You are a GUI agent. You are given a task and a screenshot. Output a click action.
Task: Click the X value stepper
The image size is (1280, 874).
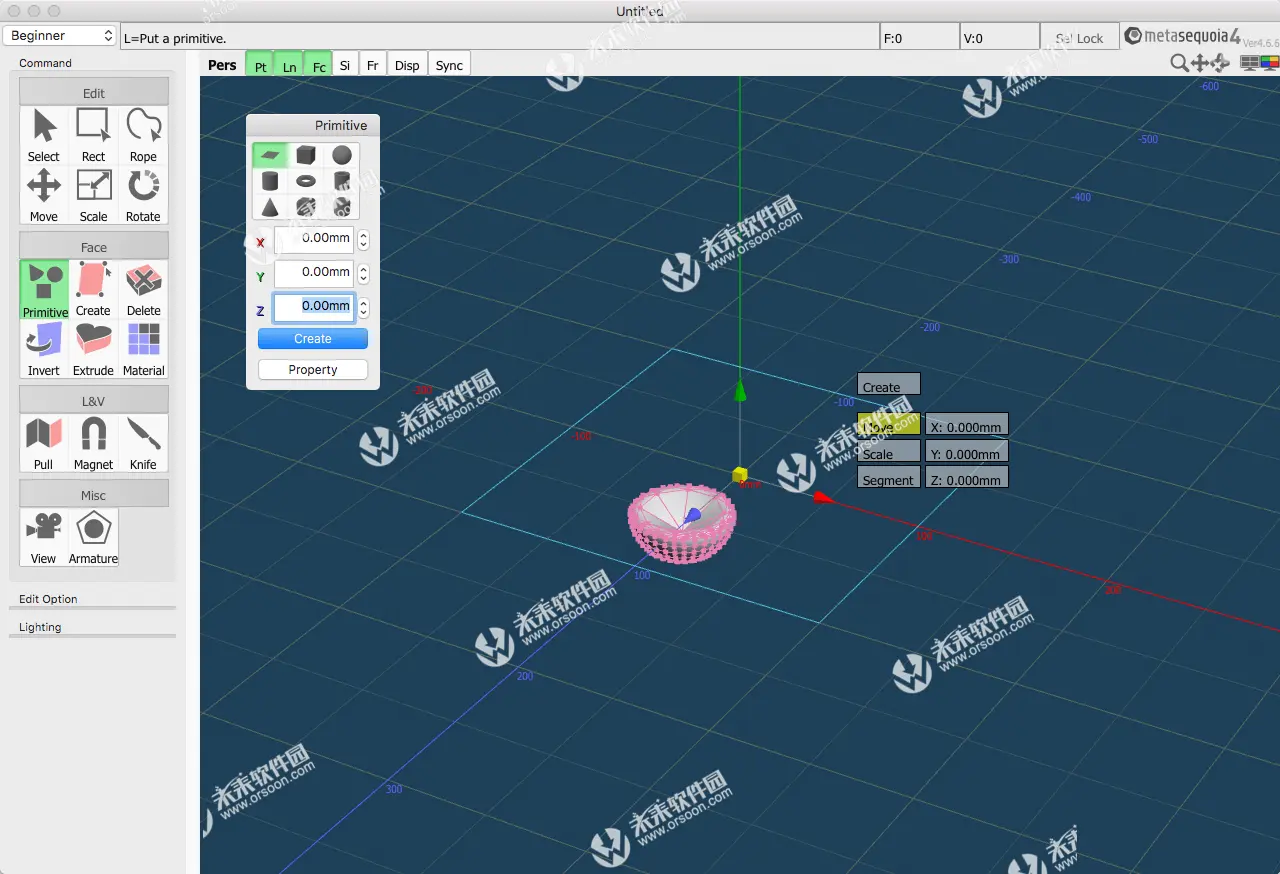(363, 240)
